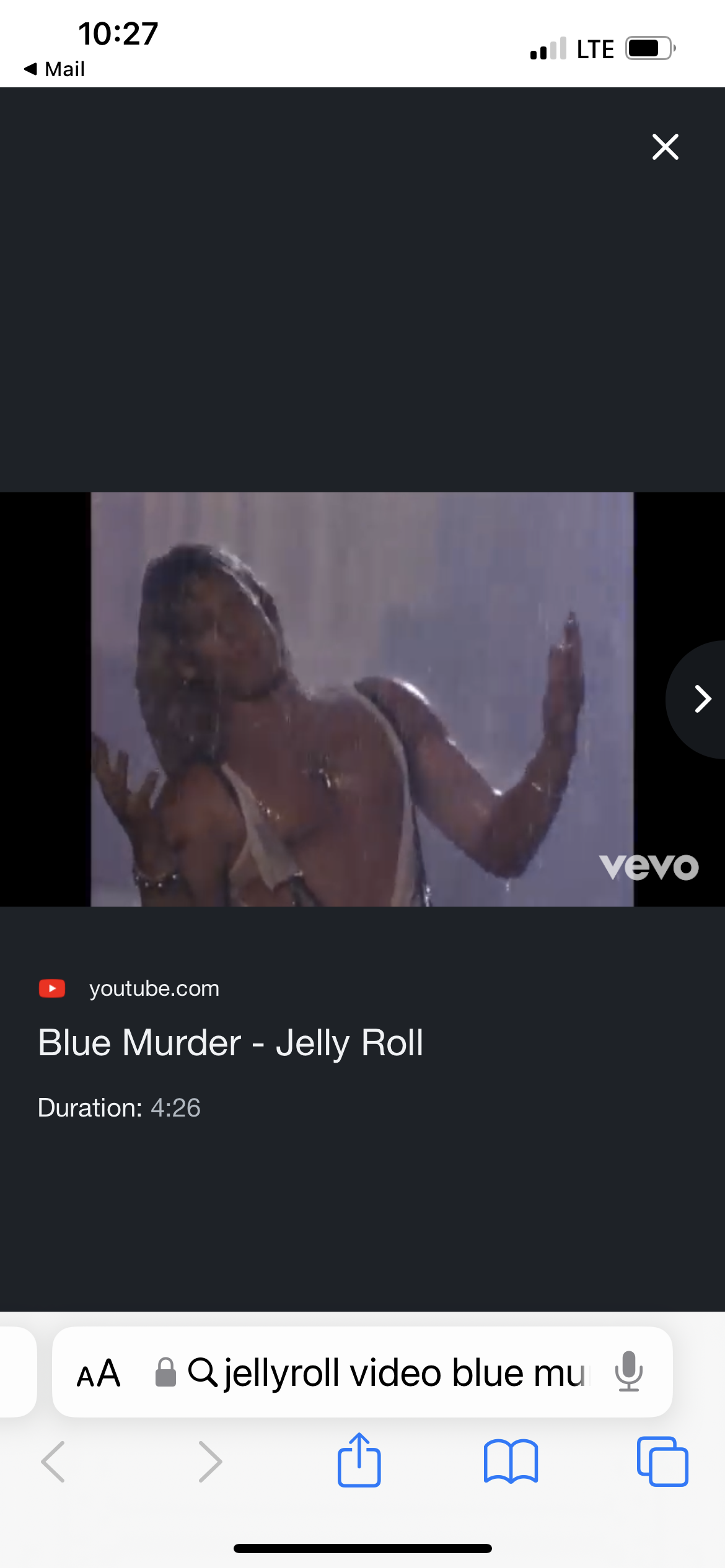Open Safari bookmarks
The height and width of the screenshot is (1568, 725).
(x=511, y=1461)
